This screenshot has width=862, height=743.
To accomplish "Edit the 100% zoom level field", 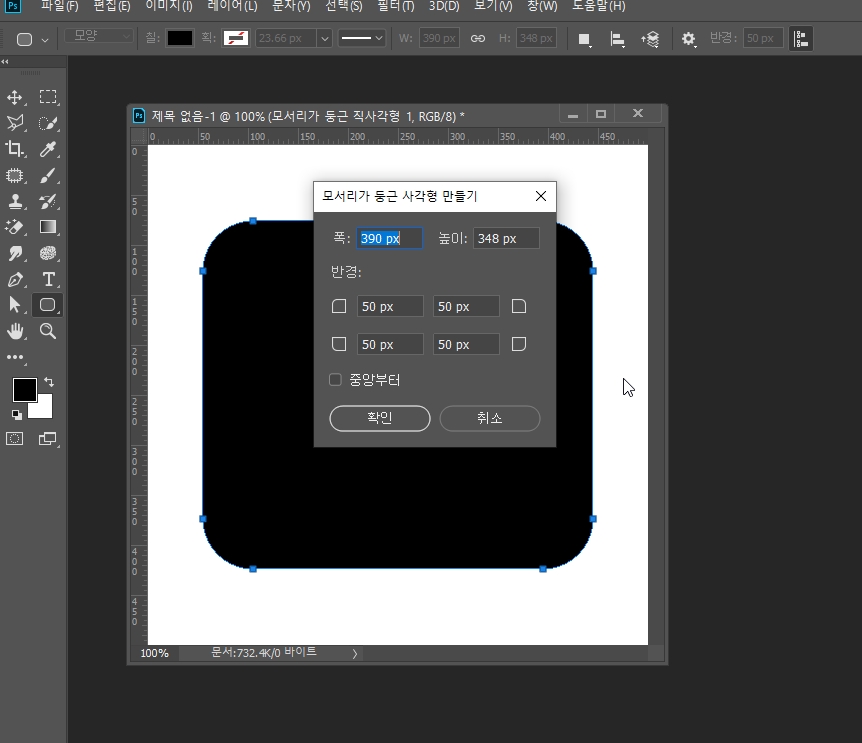I will click(x=154, y=653).
